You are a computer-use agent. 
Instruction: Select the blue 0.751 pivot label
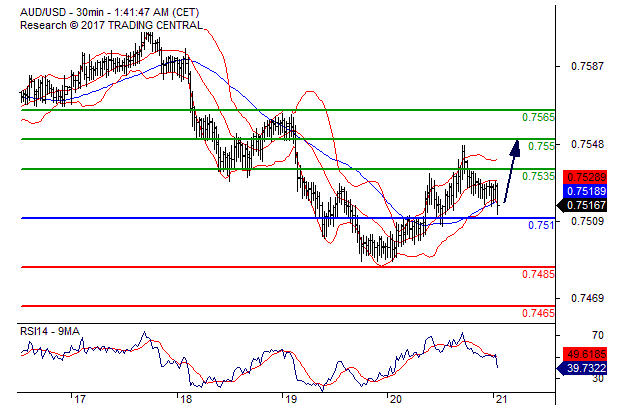[x=541, y=225]
